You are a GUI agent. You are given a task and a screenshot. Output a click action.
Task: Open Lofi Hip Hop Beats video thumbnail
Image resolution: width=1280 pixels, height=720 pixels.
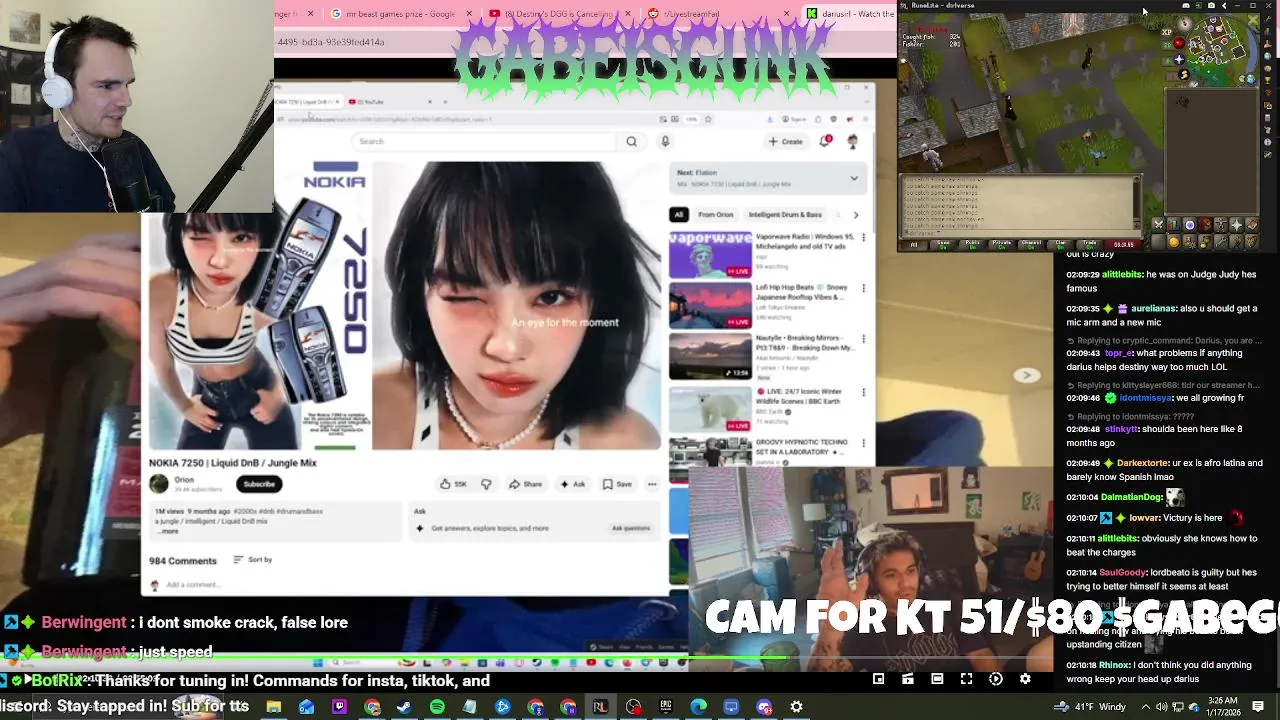pyautogui.click(x=710, y=305)
